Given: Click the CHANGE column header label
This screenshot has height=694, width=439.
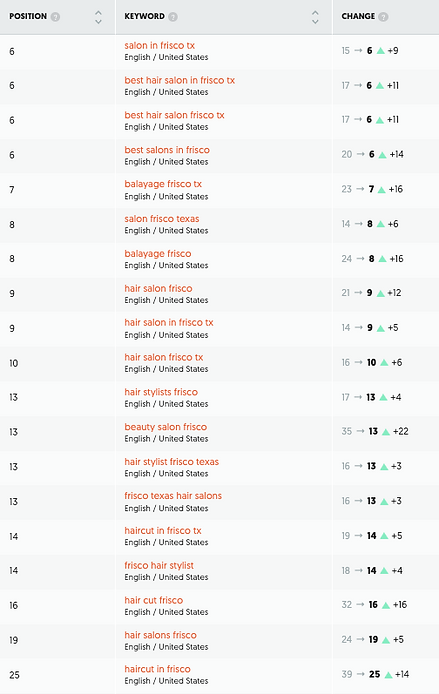Looking at the screenshot, I should [358, 16].
